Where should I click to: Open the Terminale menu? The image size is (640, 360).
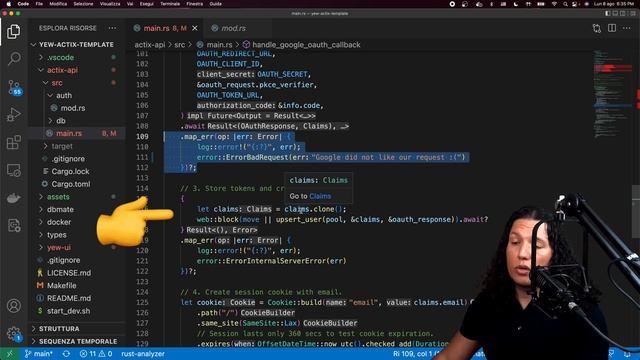[x=170, y=4]
